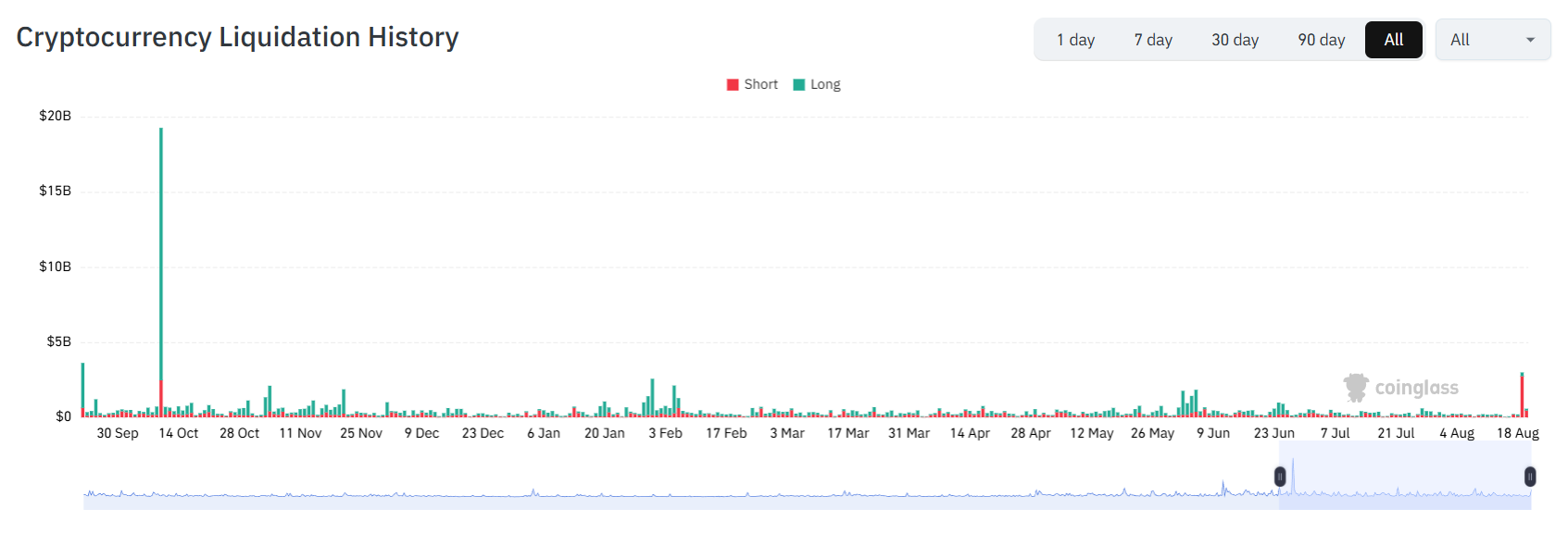Click the 4 Aug date label

point(1457,433)
